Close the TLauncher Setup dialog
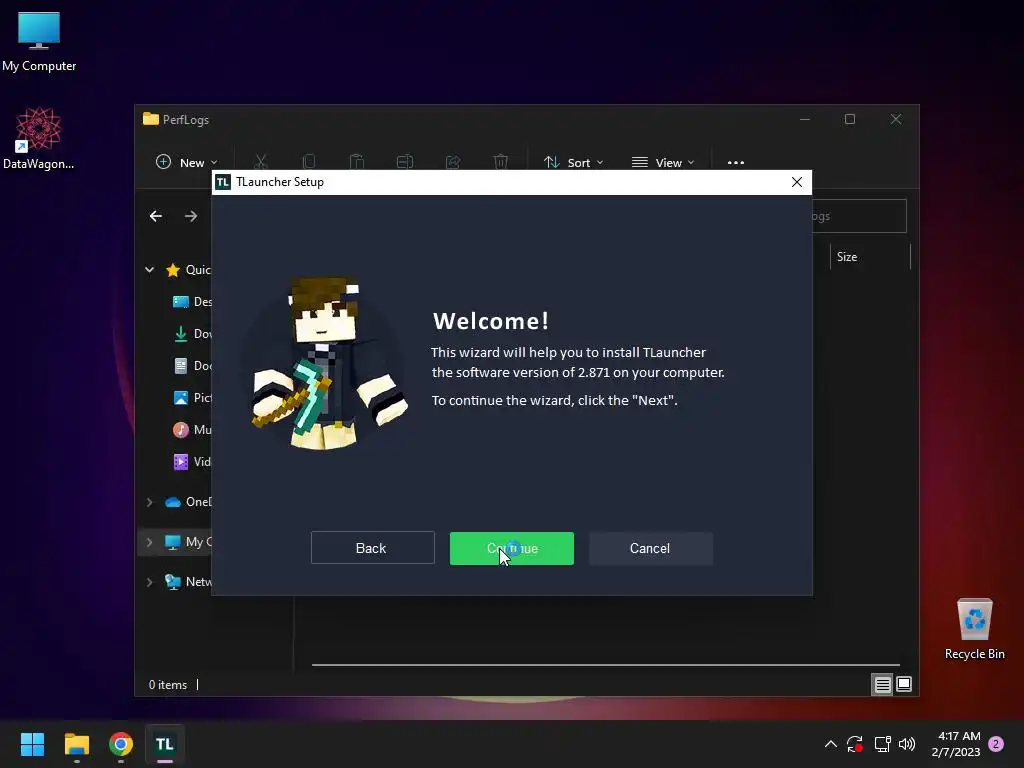Screen dimensions: 1024x768 [x=797, y=182]
